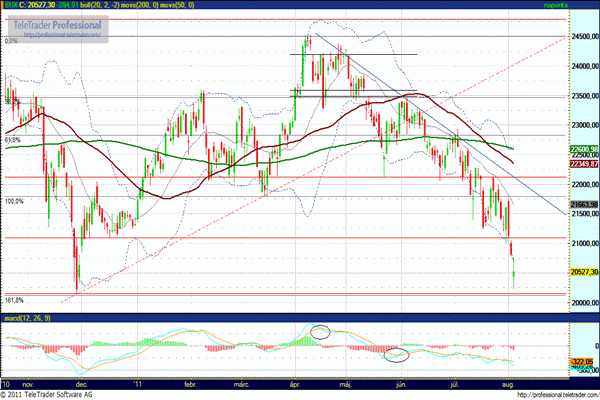Select the 61,8% Fibonacci level label
Image resolution: width=600 pixels, height=400 pixels.
coord(13,141)
